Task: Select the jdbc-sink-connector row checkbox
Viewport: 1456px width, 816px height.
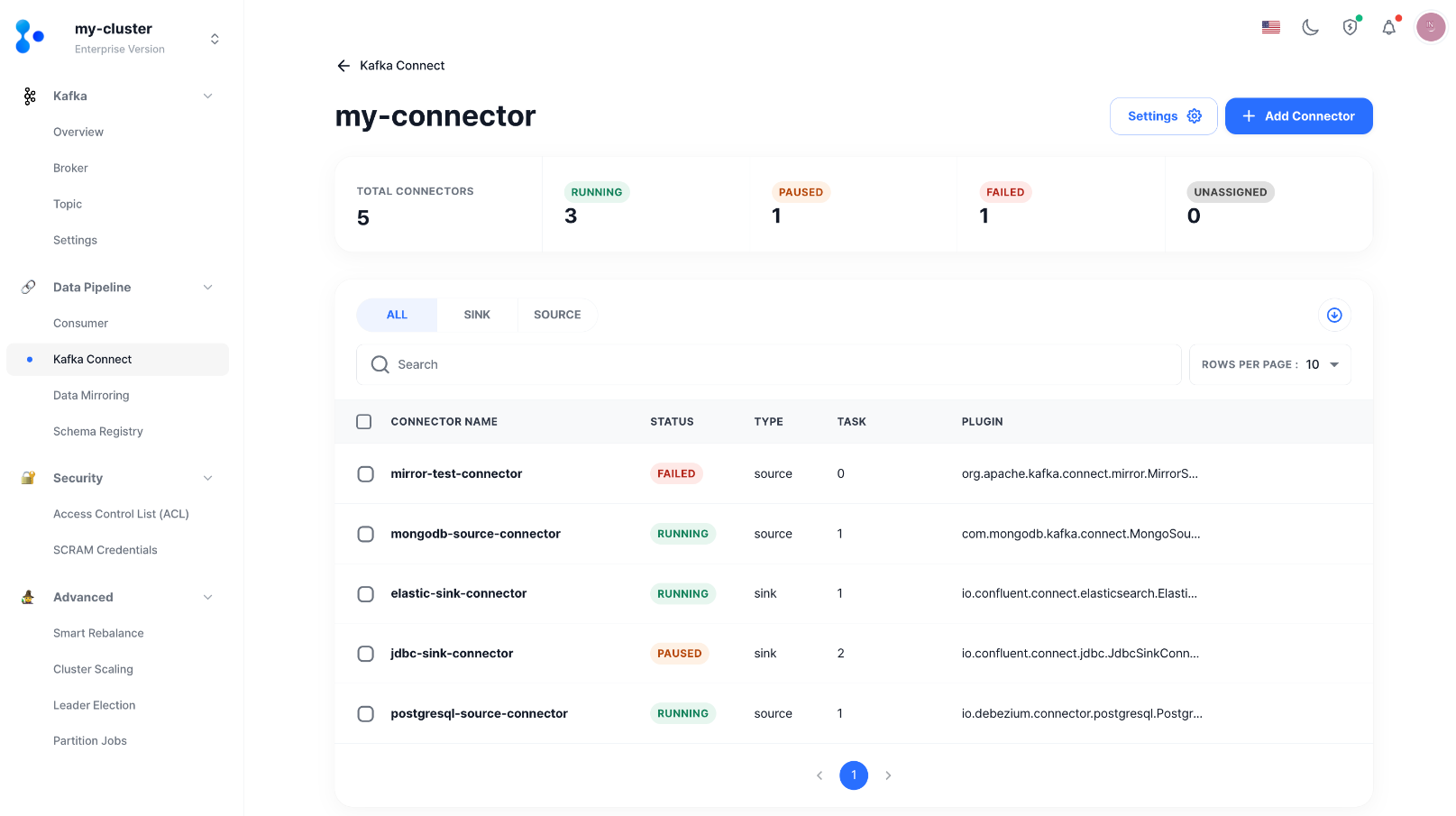Action: [x=365, y=654]
